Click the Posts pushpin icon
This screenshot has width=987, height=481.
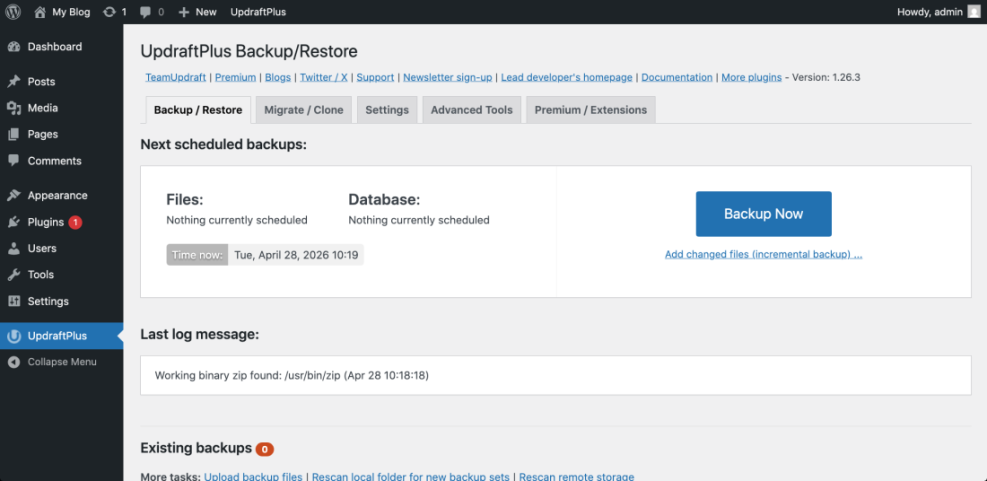[x=14, y=82]
